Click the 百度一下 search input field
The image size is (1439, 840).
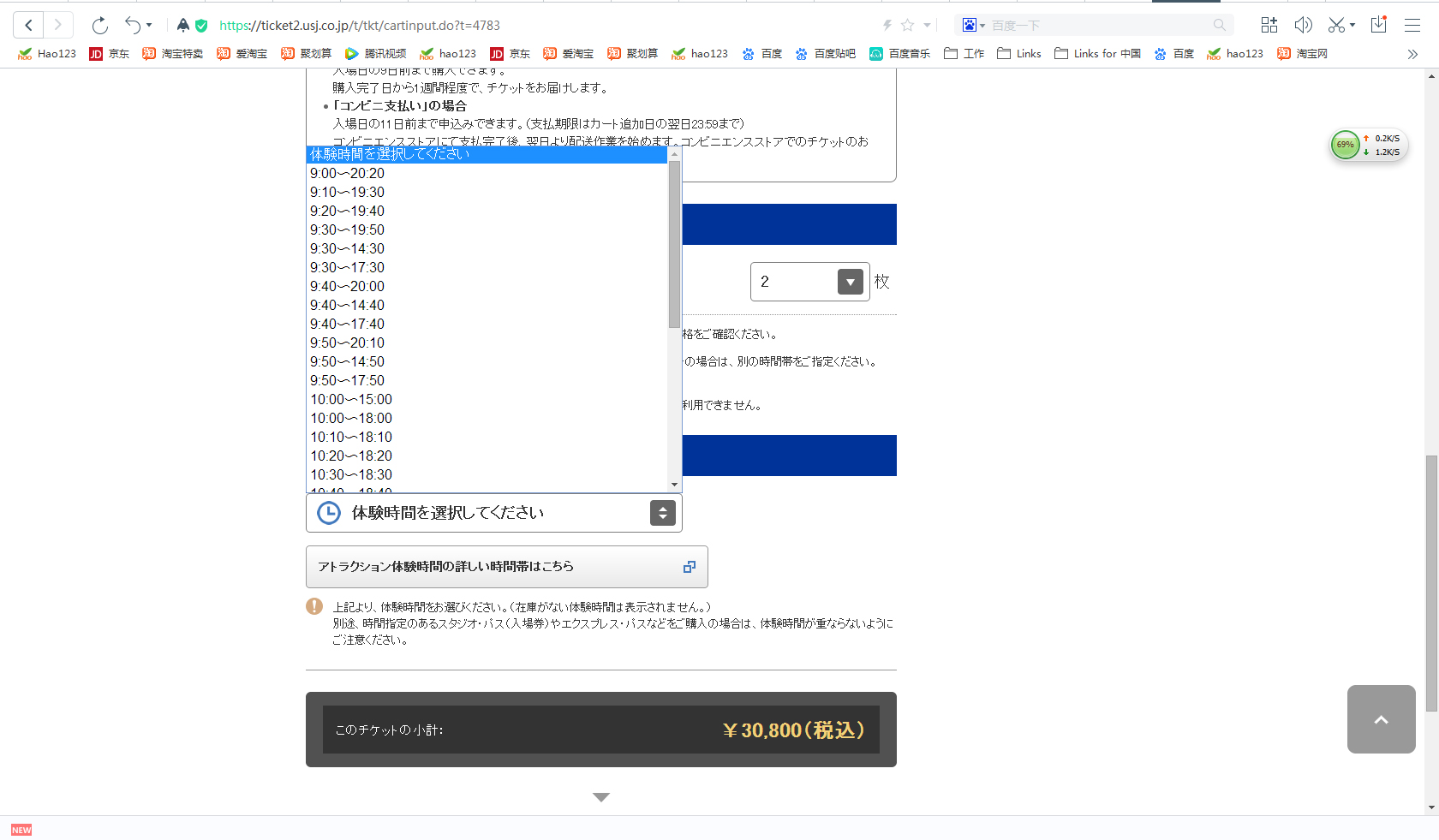tap(1101, 25)
